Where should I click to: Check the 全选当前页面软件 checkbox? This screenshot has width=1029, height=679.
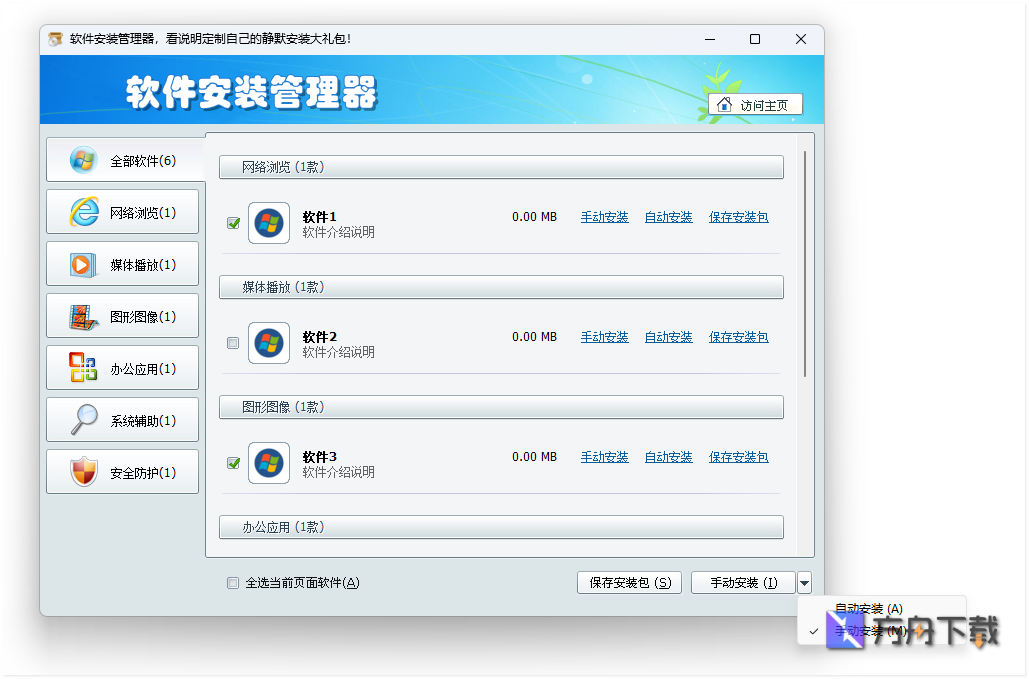click(232, 582)
